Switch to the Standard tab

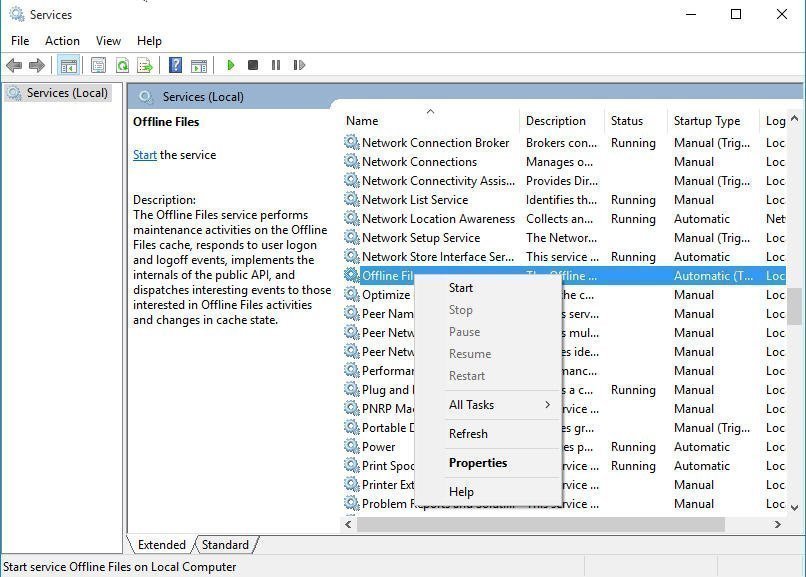tap(225, 545)
